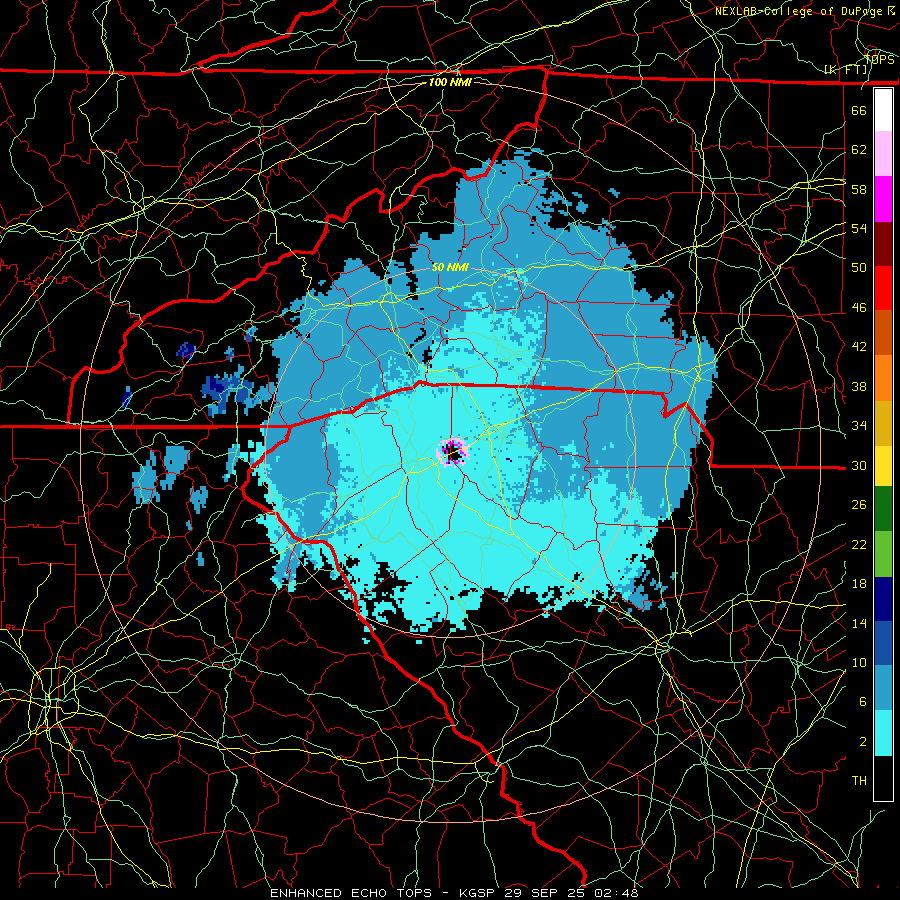Click the legend value '18'

coord(859,583)
